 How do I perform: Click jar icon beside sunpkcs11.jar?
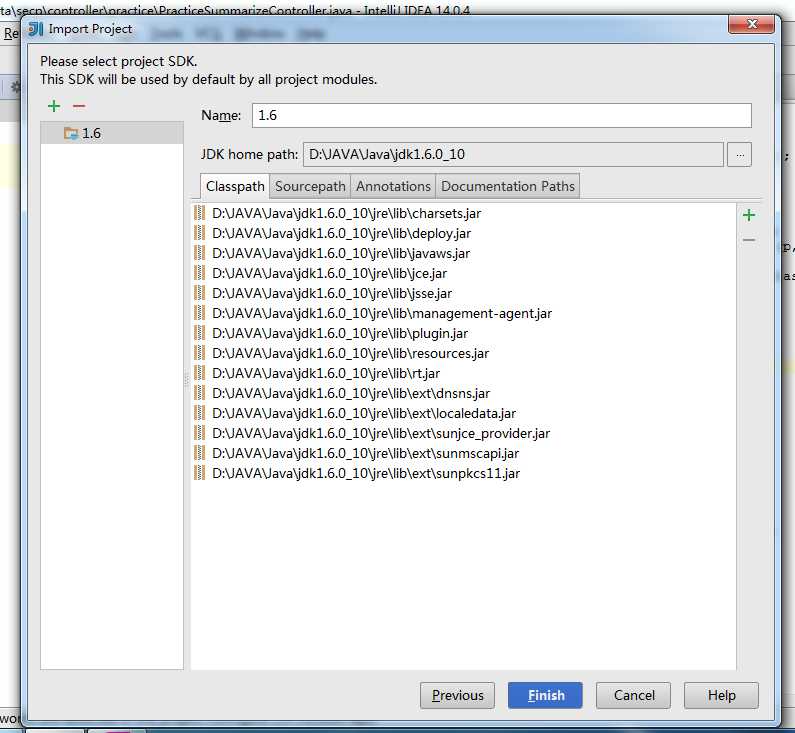(x=200, y=473)
